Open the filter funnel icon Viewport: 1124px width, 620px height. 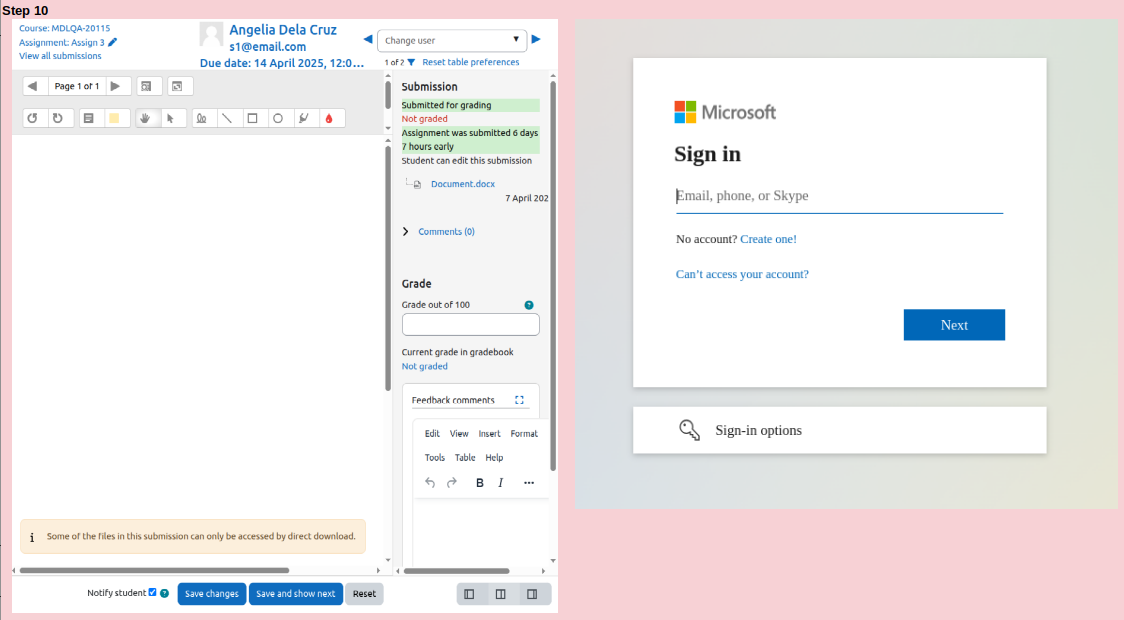click(411, 62)
